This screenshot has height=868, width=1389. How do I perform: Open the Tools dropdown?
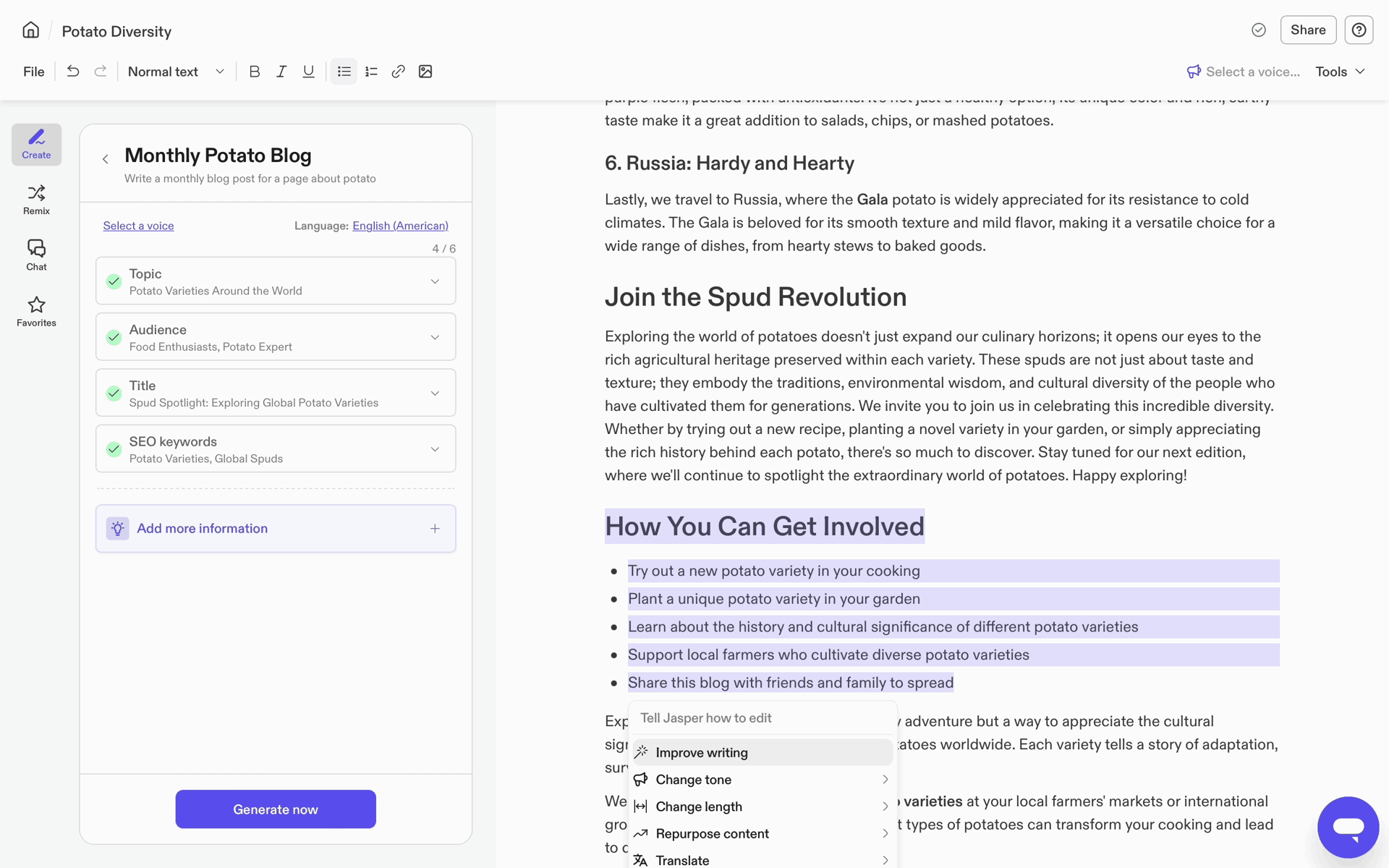click(1340, 72)
